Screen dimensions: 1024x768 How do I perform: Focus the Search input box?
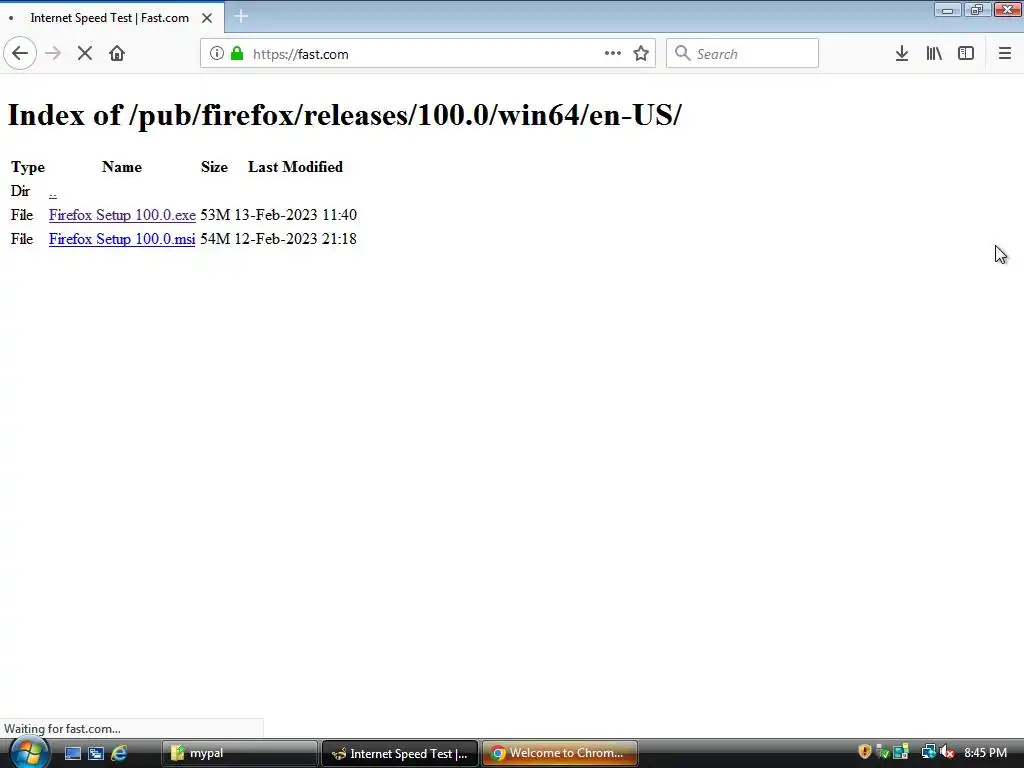[743, 54]
